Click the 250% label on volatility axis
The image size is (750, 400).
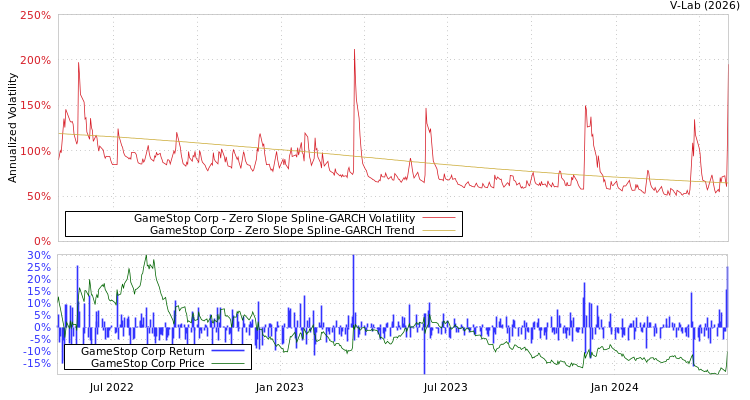coord(35,16)
